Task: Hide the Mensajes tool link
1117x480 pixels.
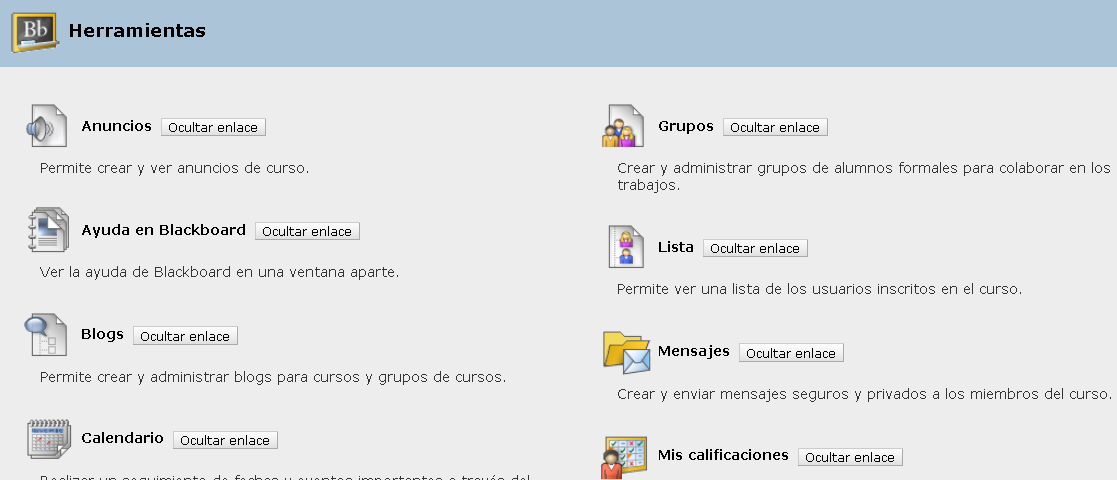Action: 791,353
